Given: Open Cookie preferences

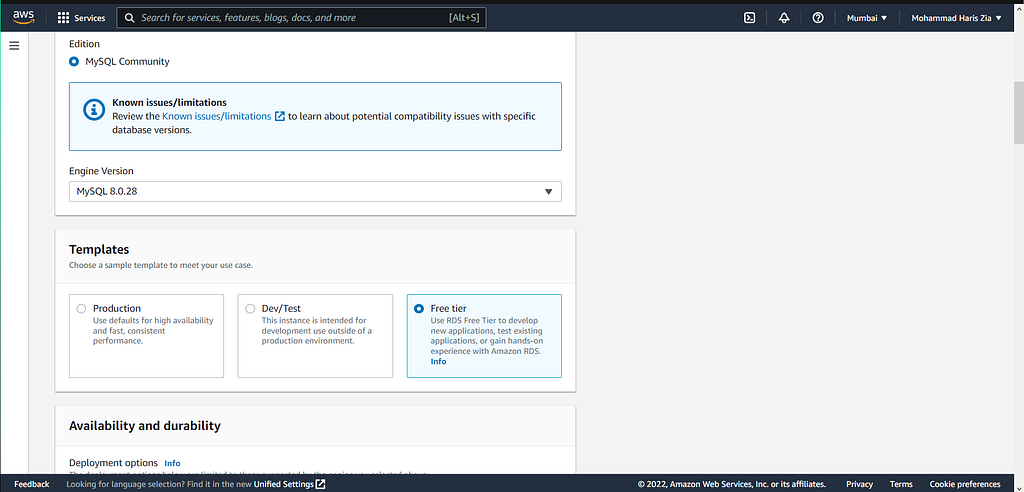Looking at the screenshot, I should click(x=965, y=484).
